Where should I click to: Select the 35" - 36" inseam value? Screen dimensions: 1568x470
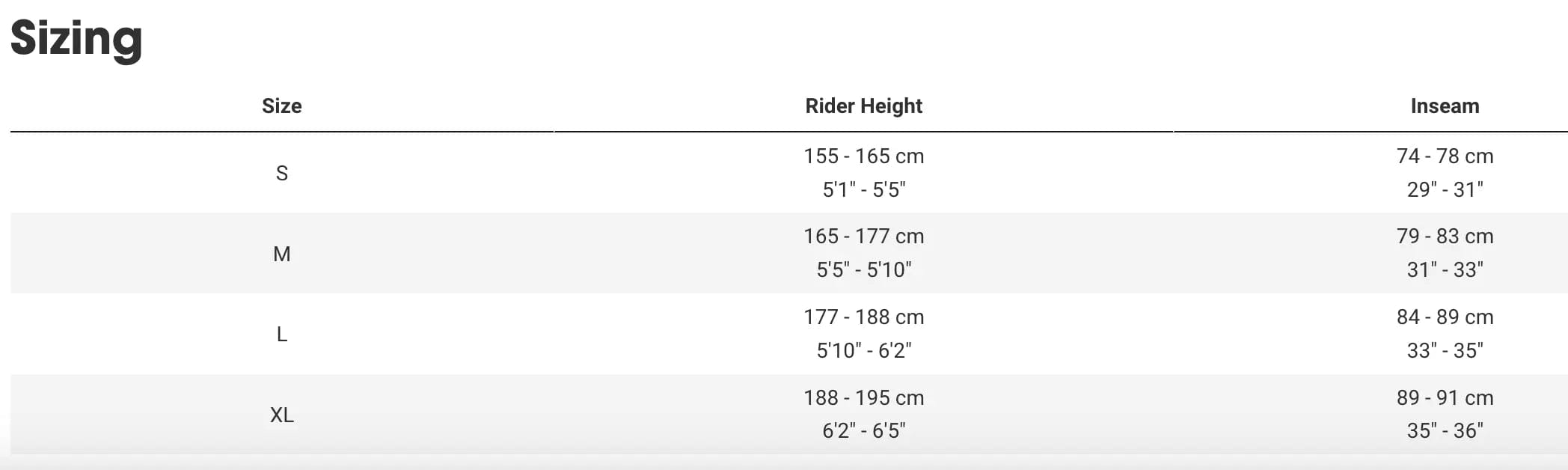click(x=1445, y=430)
